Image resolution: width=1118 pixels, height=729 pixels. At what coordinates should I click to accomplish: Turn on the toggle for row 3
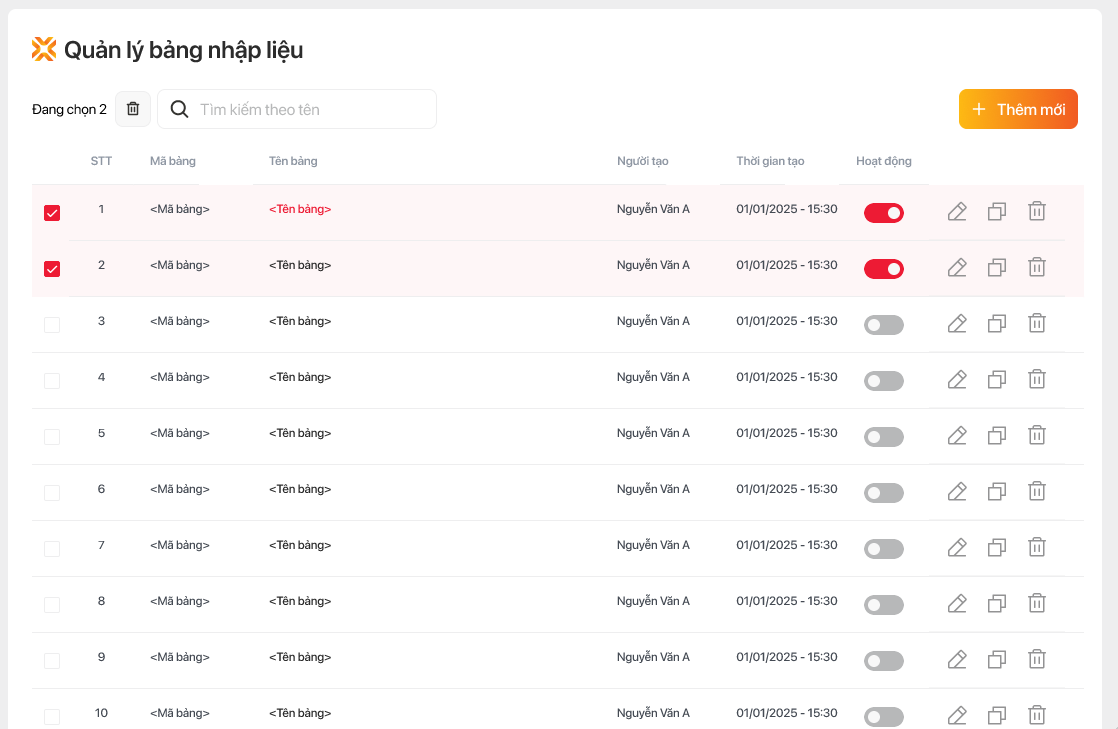pos(883,325)
